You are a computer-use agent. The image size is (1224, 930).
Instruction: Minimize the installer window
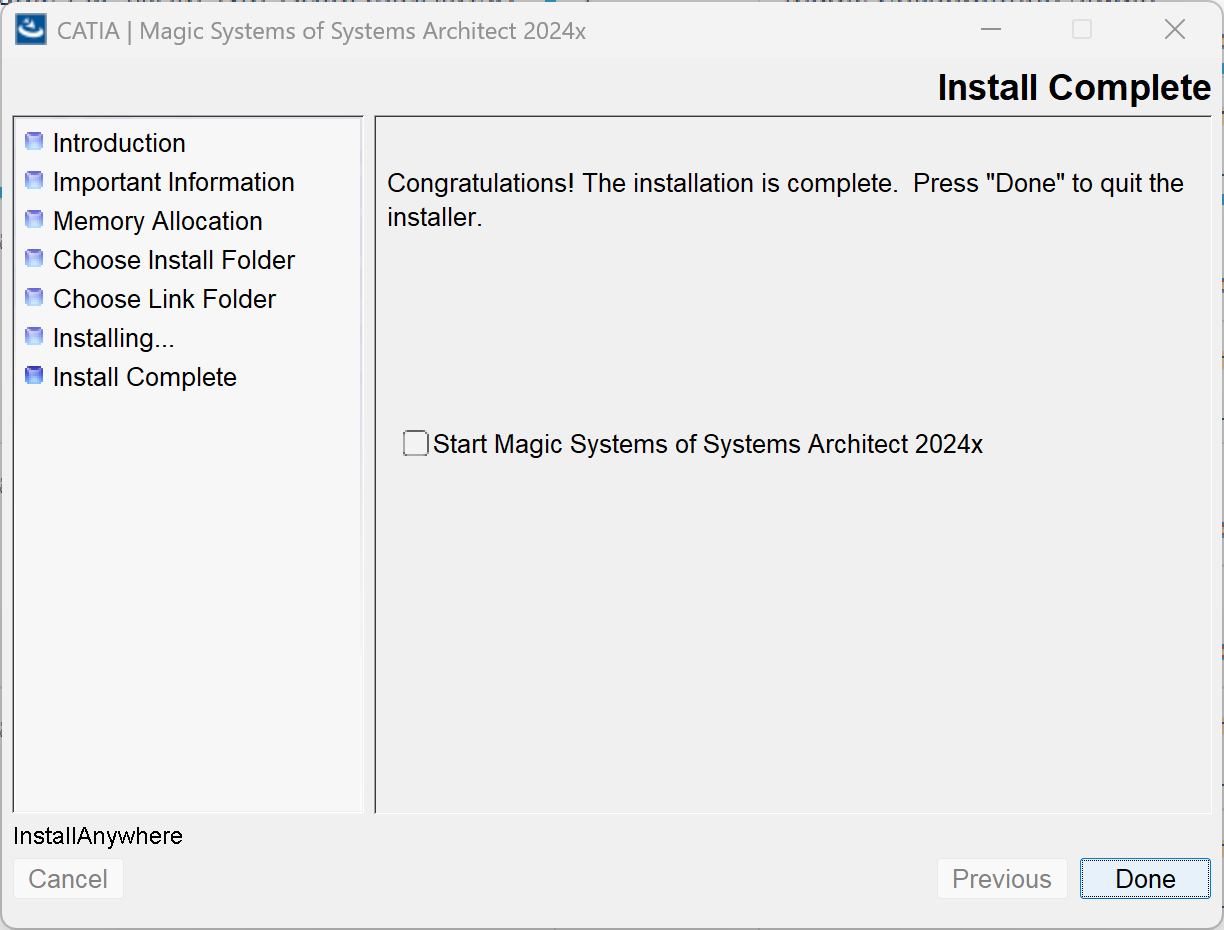(991, 30)
